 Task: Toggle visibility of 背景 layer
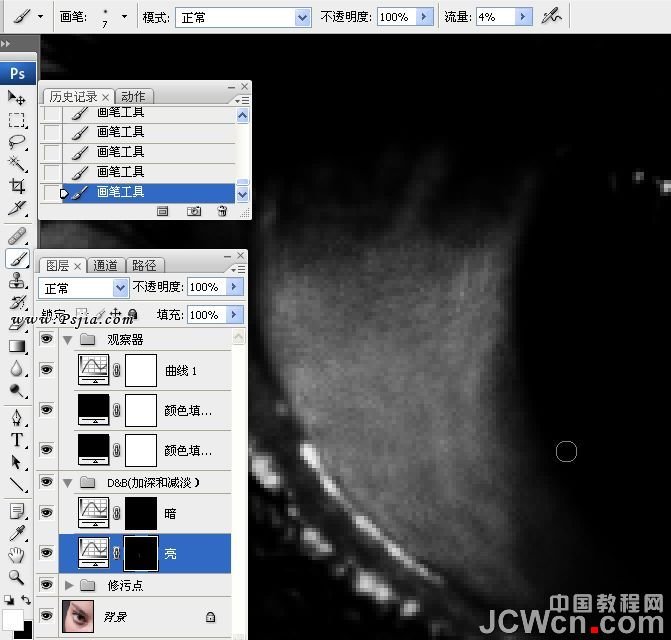[46, 617]
